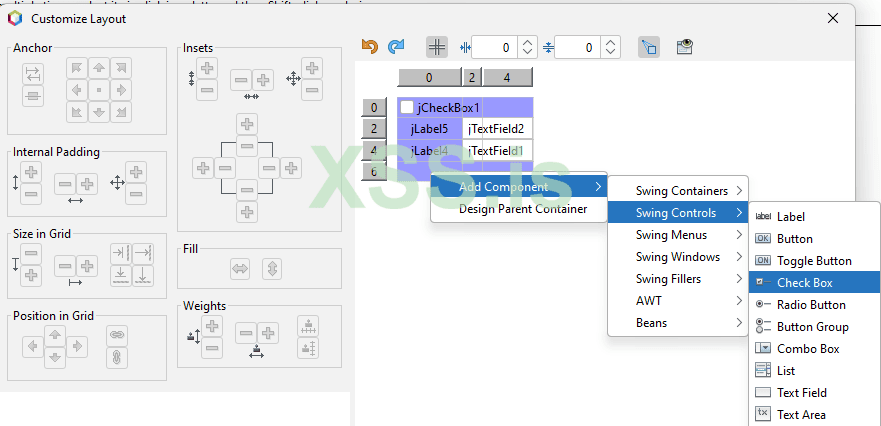Toggle vertical Fill button
This screenshot has height=426, width=881.
coord(272,269)
